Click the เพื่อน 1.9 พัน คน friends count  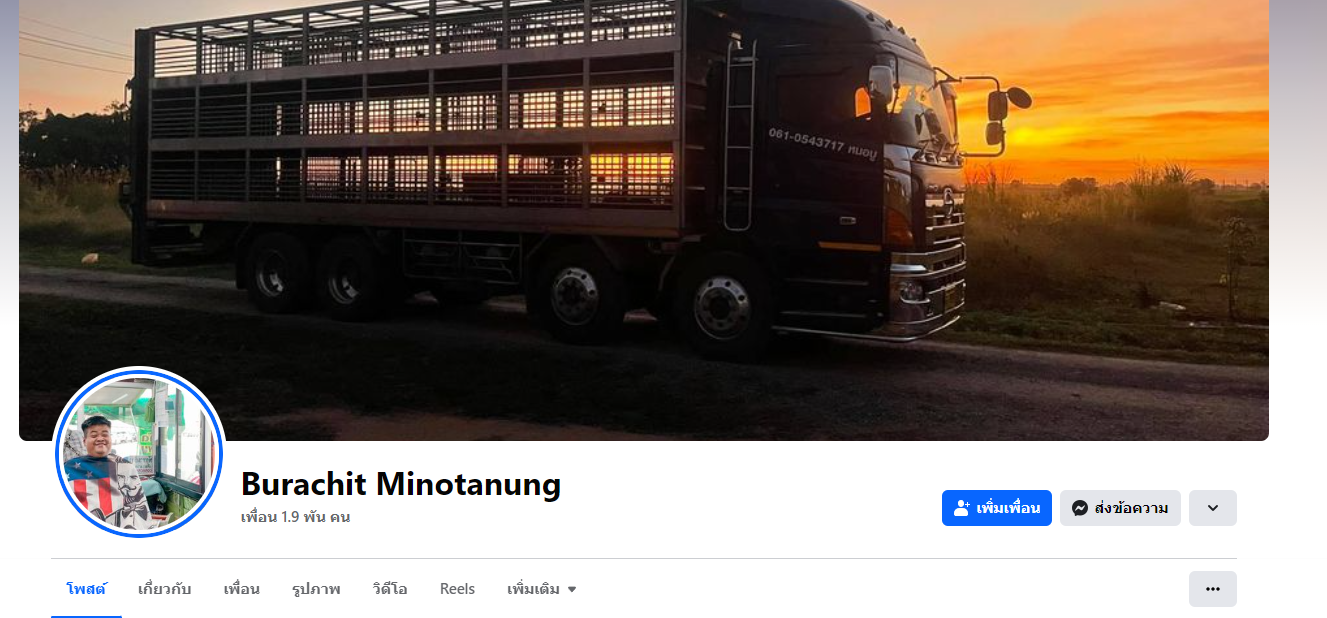coord(295,517)
